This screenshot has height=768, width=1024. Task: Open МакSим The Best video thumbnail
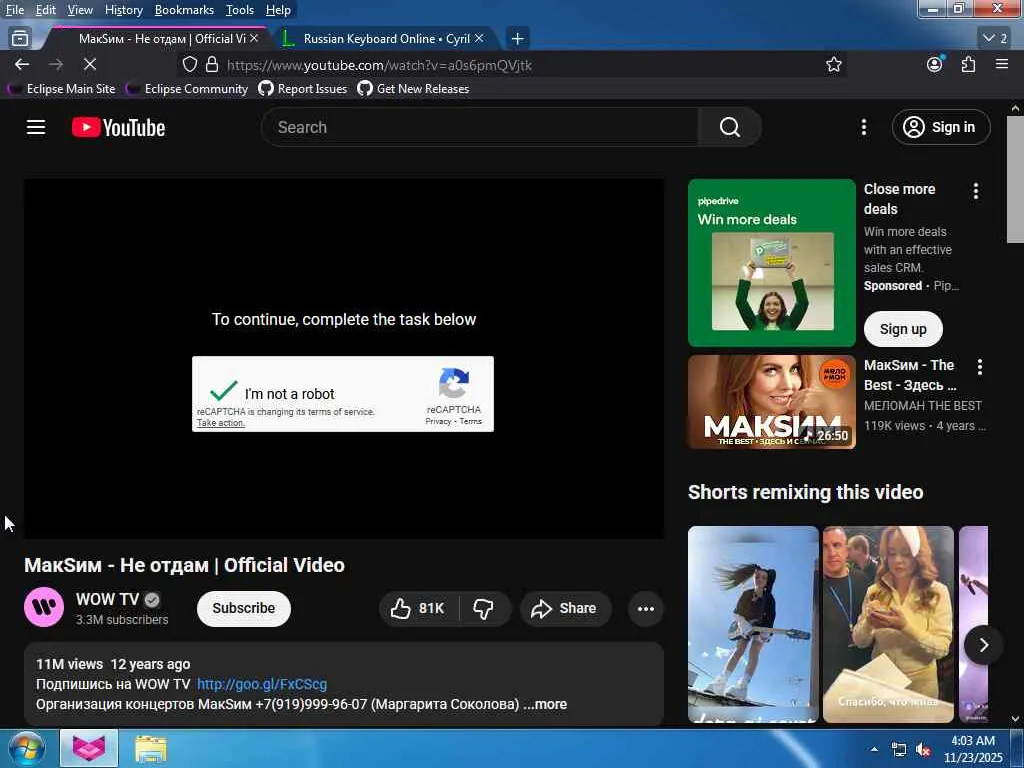[x=771, y=402]
